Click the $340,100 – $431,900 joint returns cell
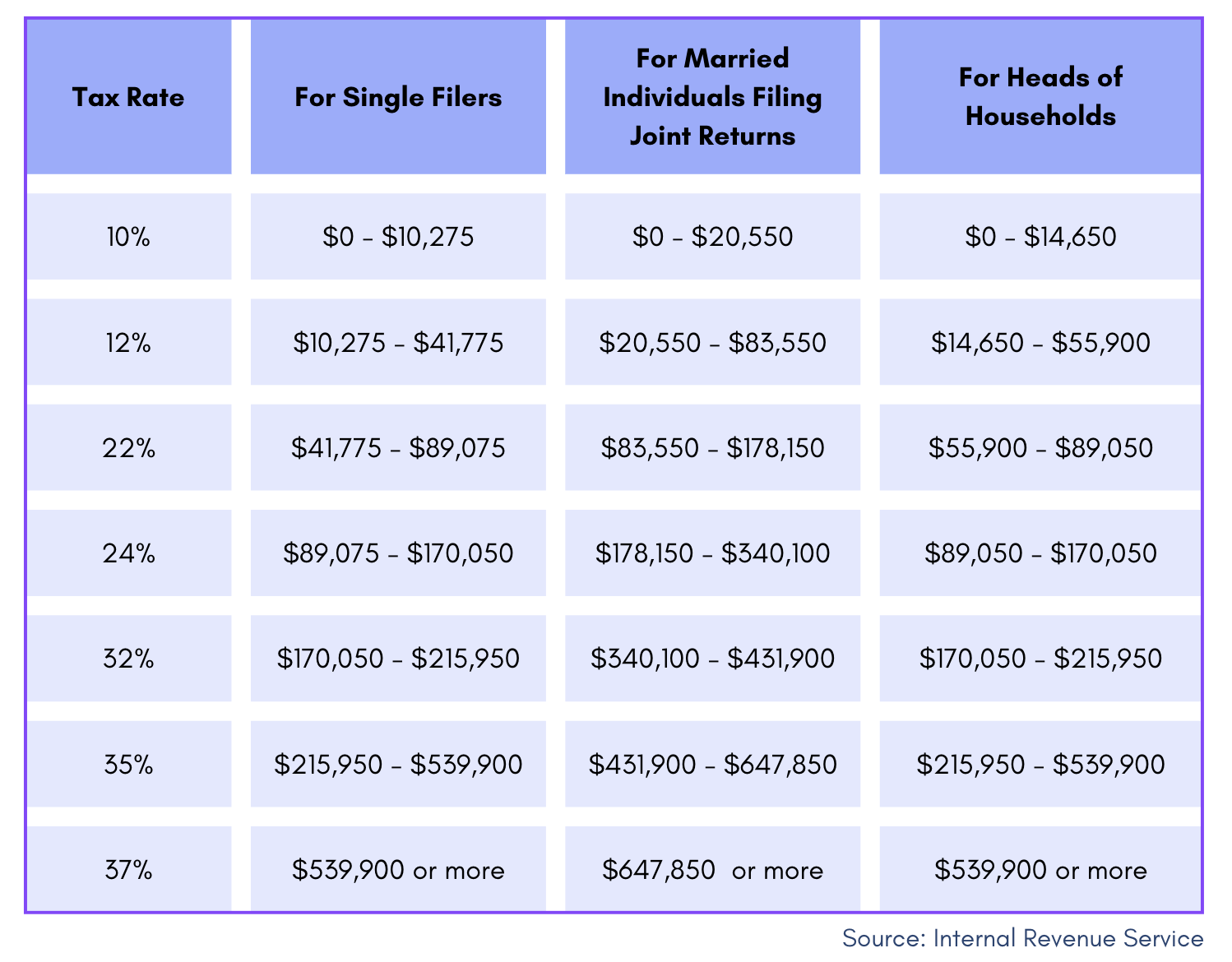The width and height of the screenshot is (1232, 962). pos(712,658)
